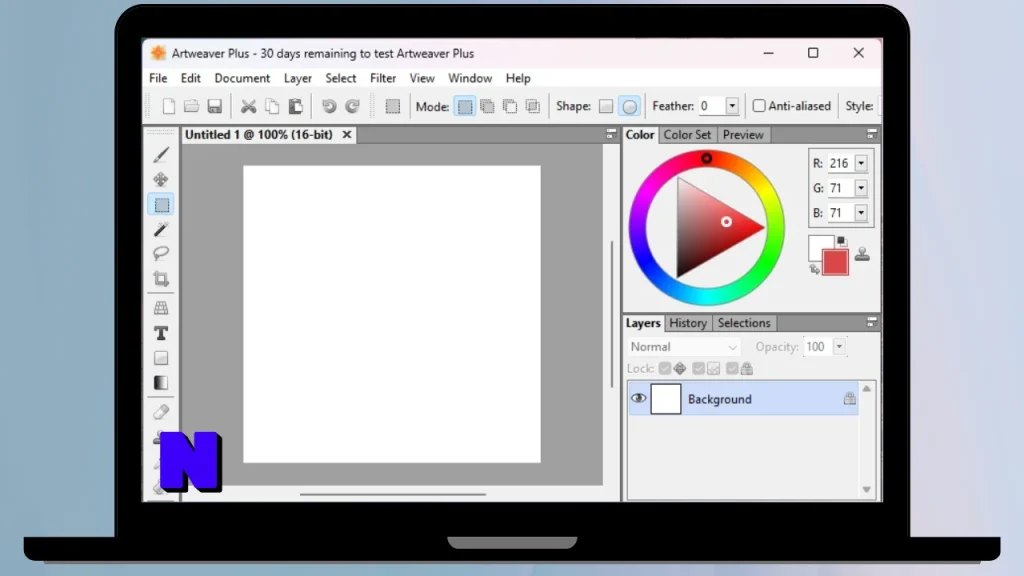Click the swap foreground and background colors icon

tap(814, 269)
